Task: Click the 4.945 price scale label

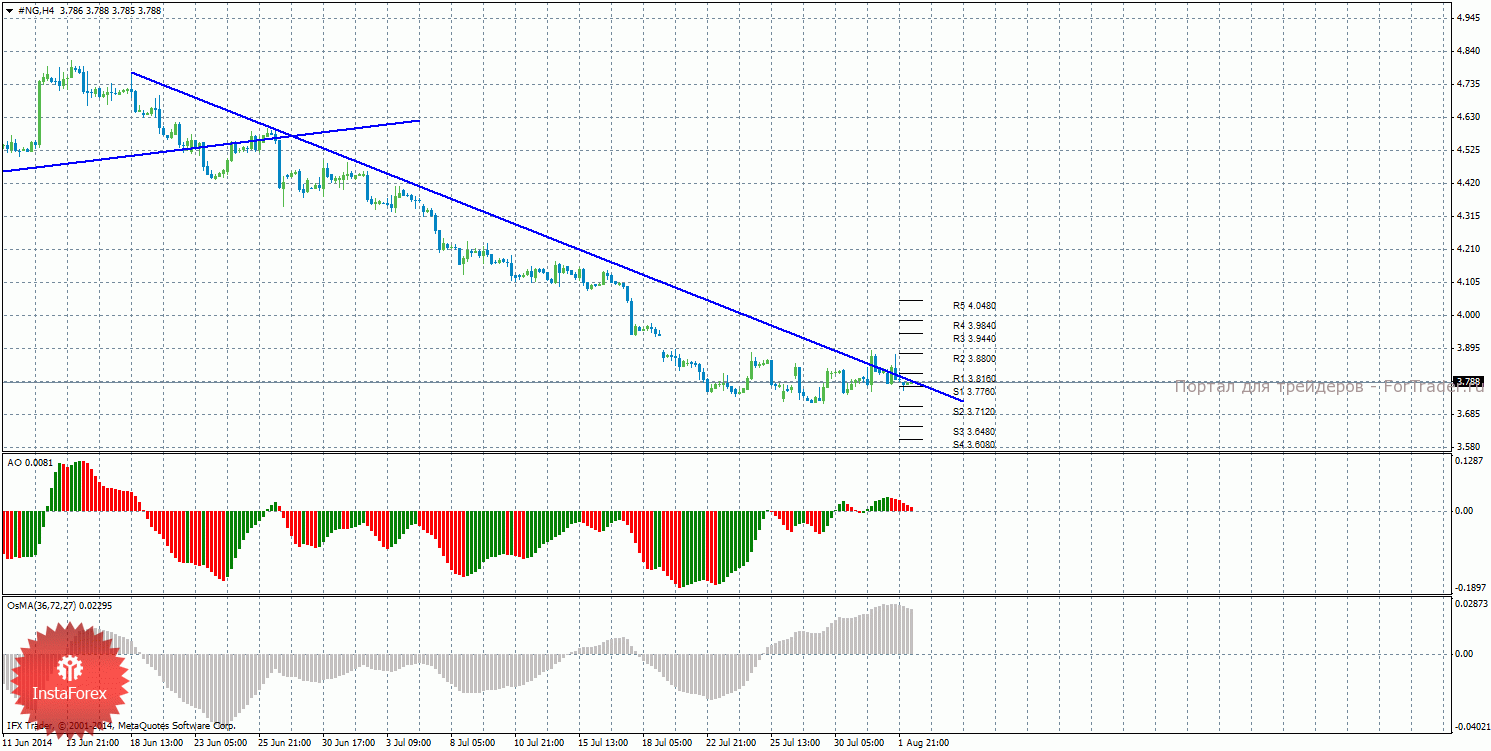Action: point(1468,18)
